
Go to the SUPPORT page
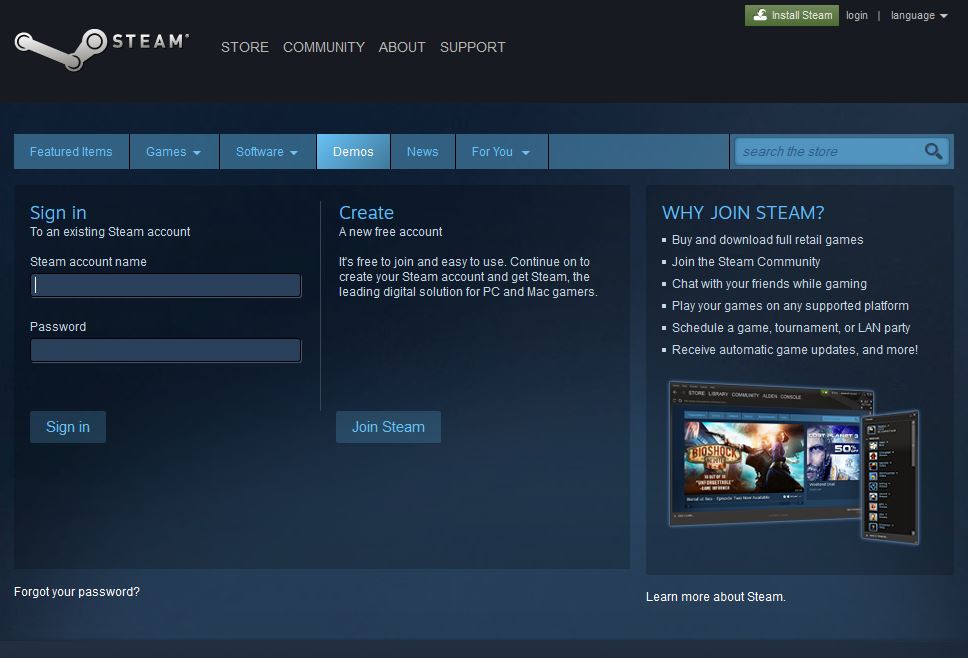click(472, 47)
